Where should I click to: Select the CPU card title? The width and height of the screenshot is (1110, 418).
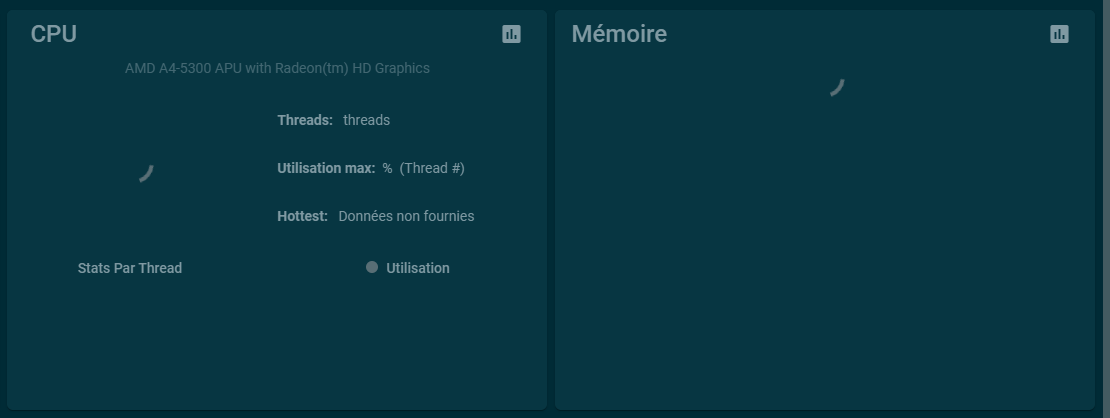[54, 34]
